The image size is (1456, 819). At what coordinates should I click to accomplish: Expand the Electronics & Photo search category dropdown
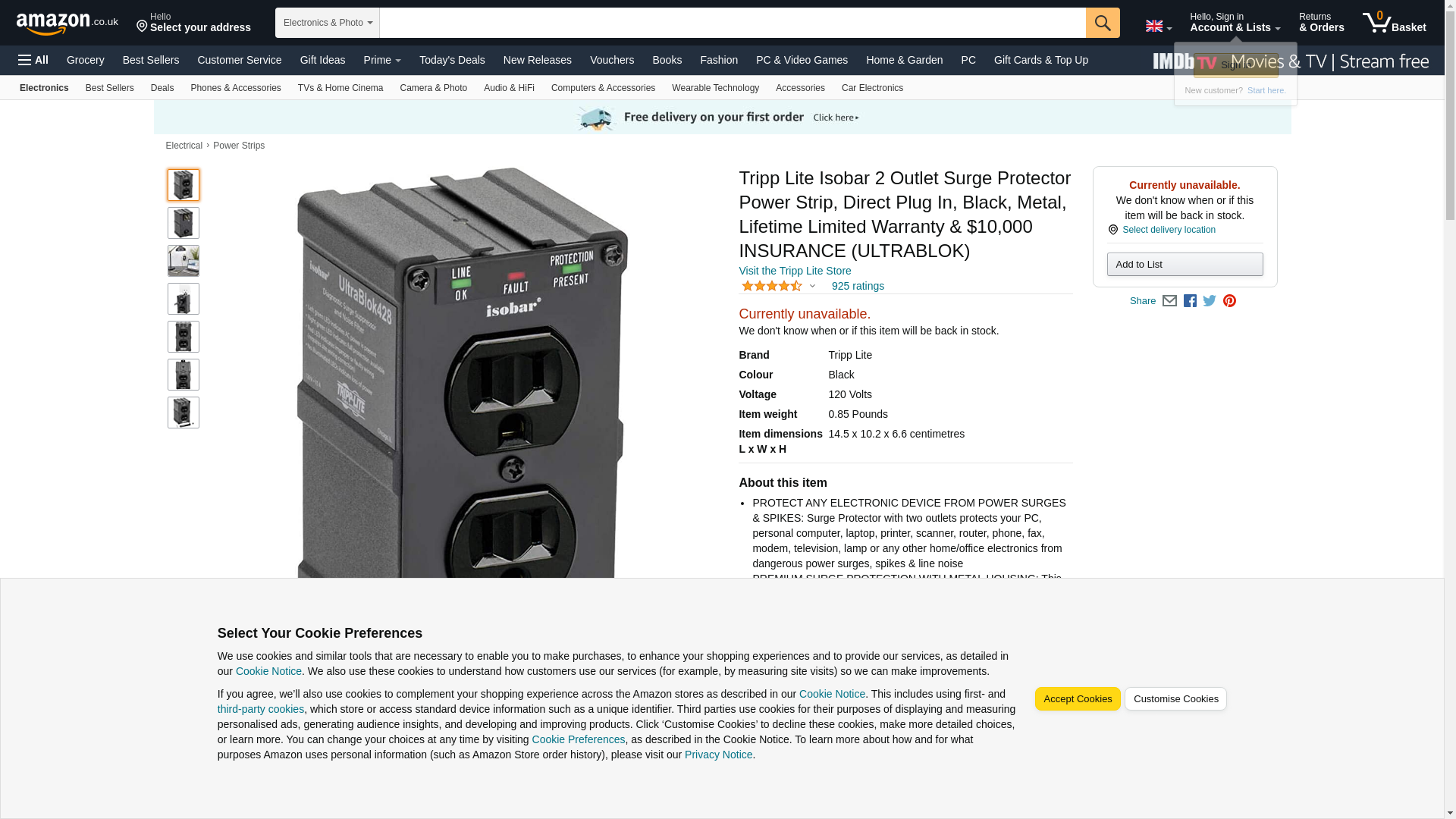point(328,23)
